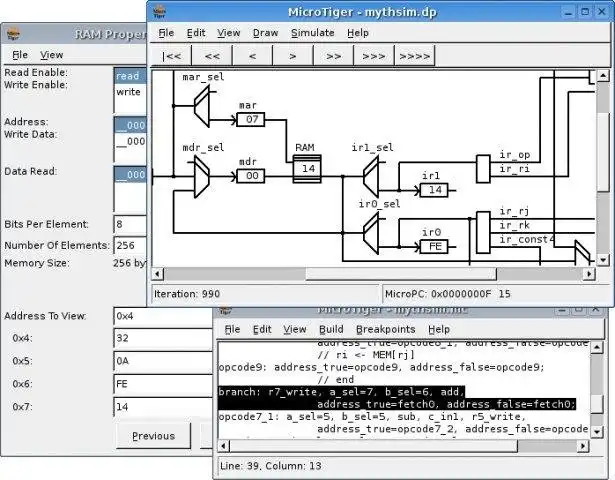Click the Address To View field
The height and width of the screenshot is (480, 615).
click(164, 316)
